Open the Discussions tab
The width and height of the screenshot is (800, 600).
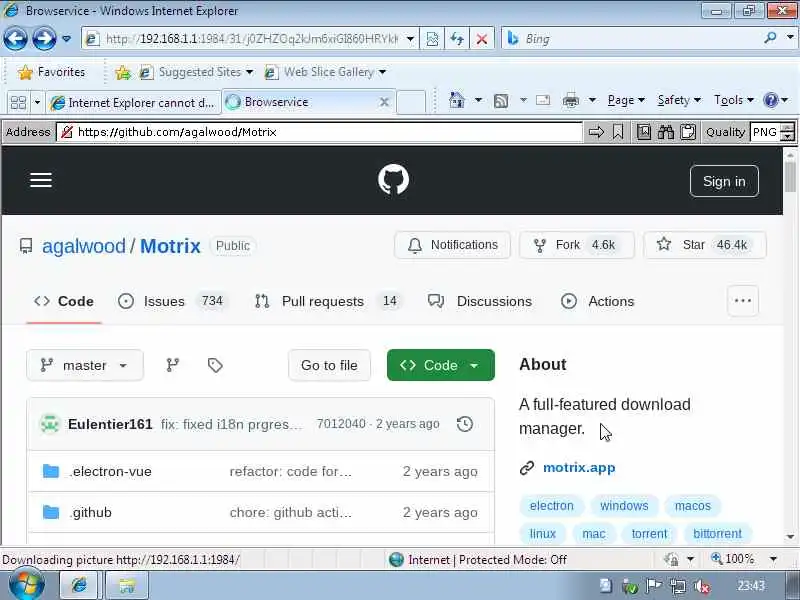tap(480, 302)
